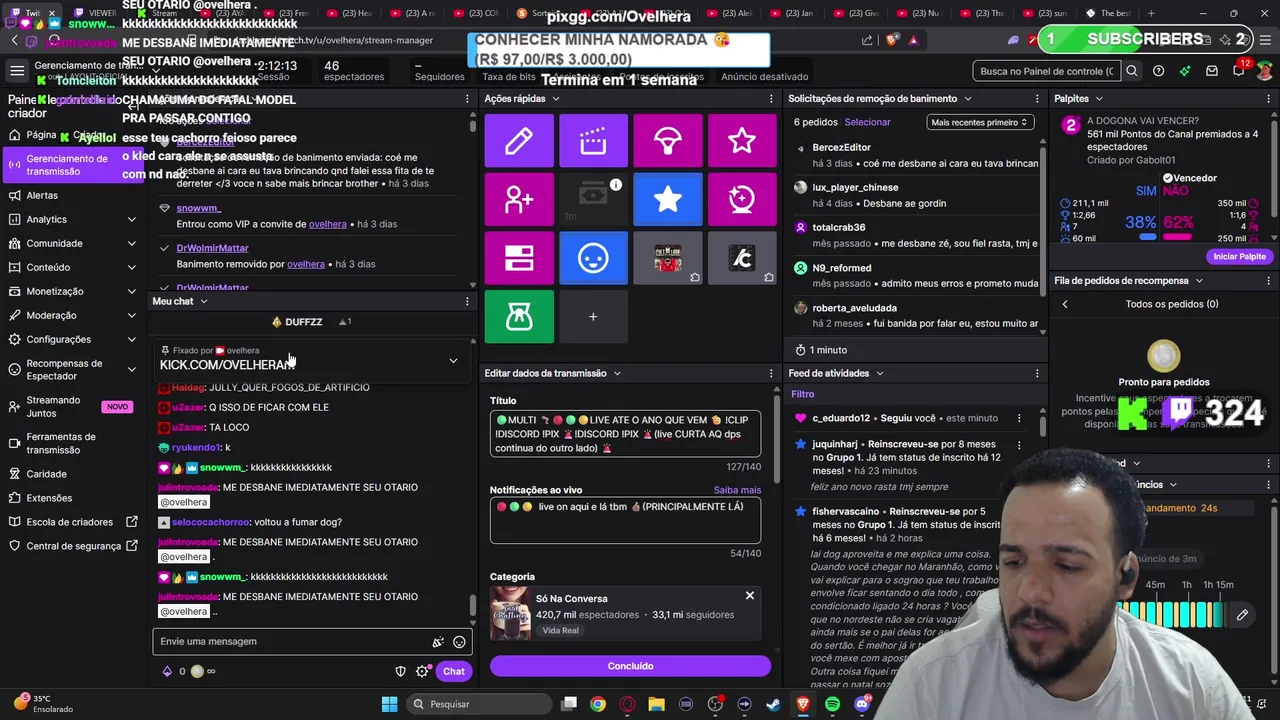Open the Feed de atividades panel dropdown
The image size is (1280, 720).
click(880, 373)
